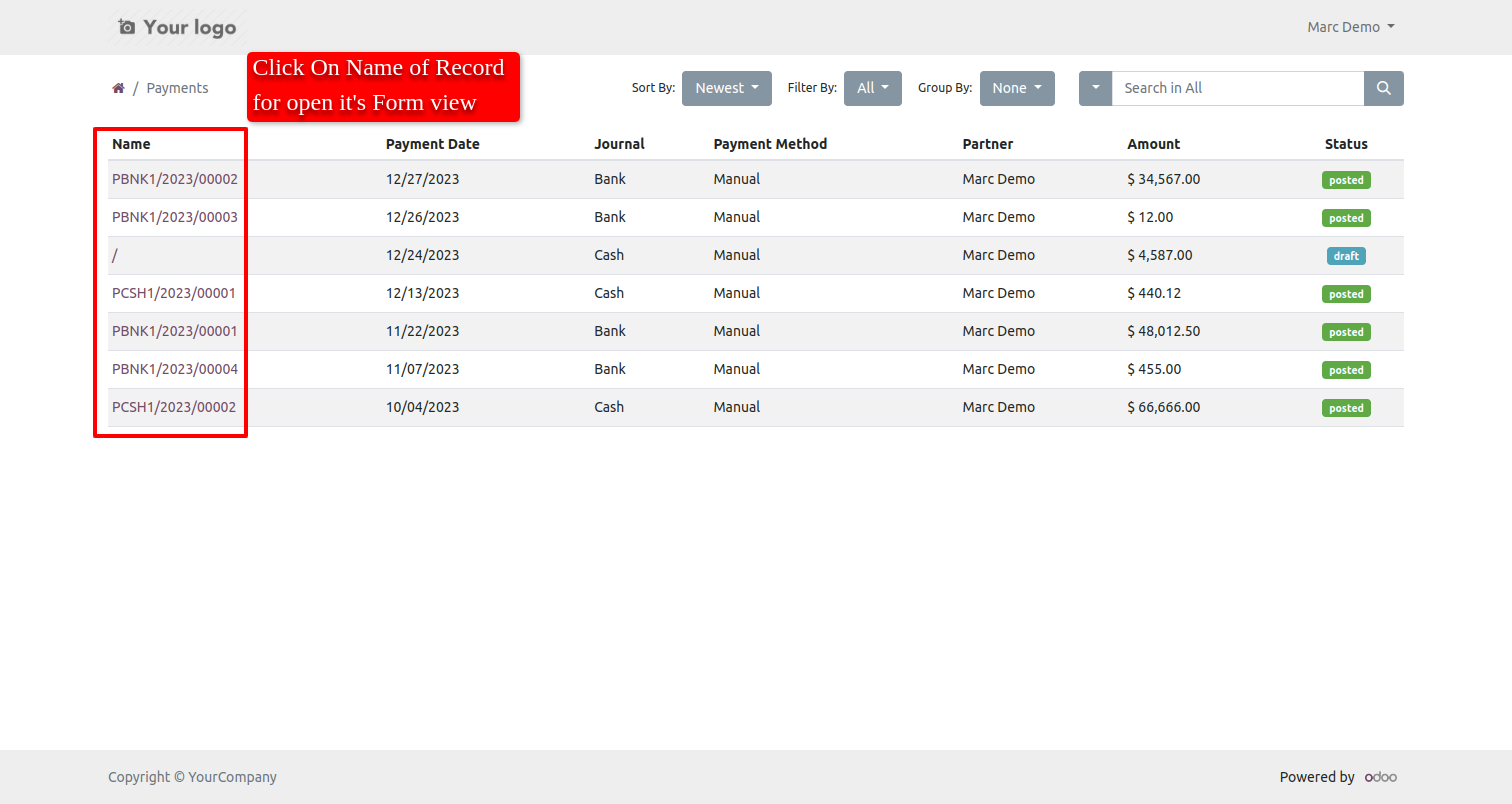1512x804 pixels.
Task: Click posted badge in $ 48,012.50 row
Action: tap(1346, 332)
